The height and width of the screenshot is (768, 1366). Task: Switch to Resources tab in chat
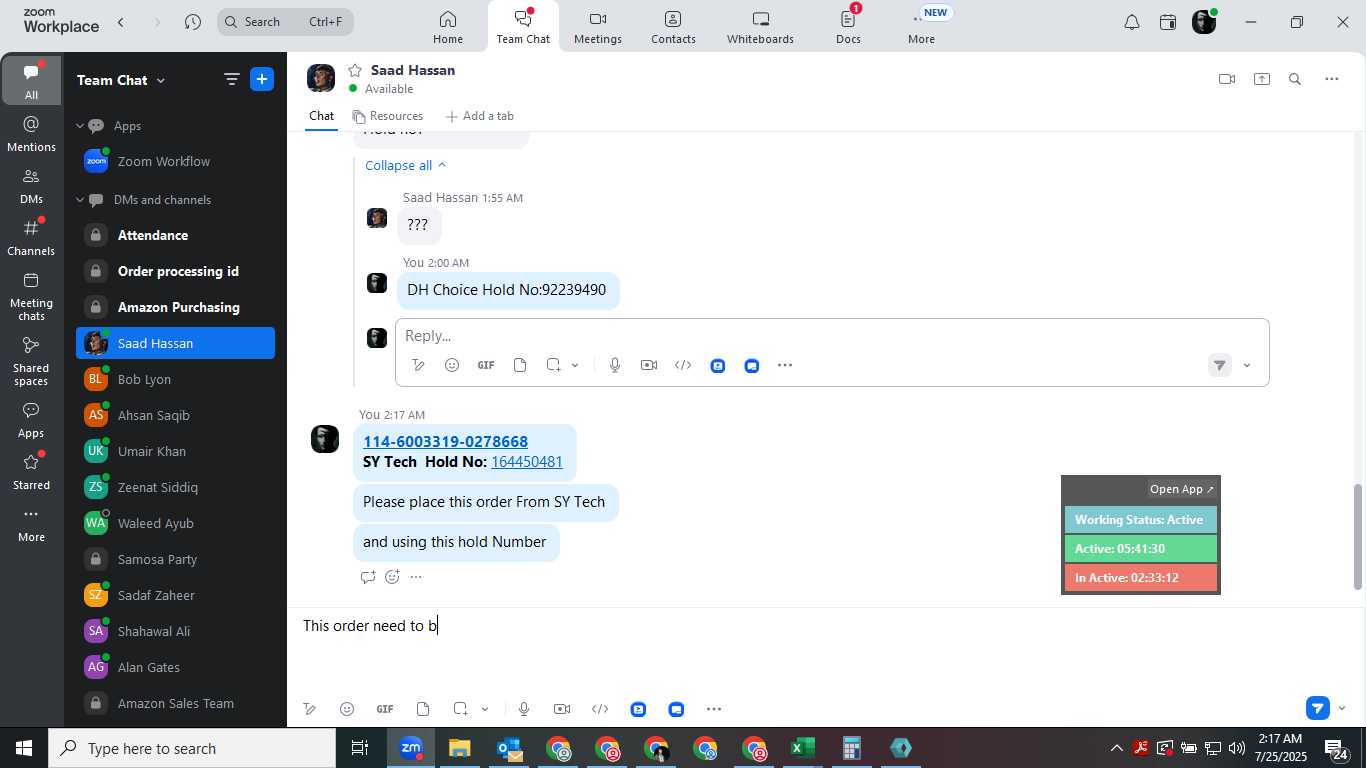387,116
